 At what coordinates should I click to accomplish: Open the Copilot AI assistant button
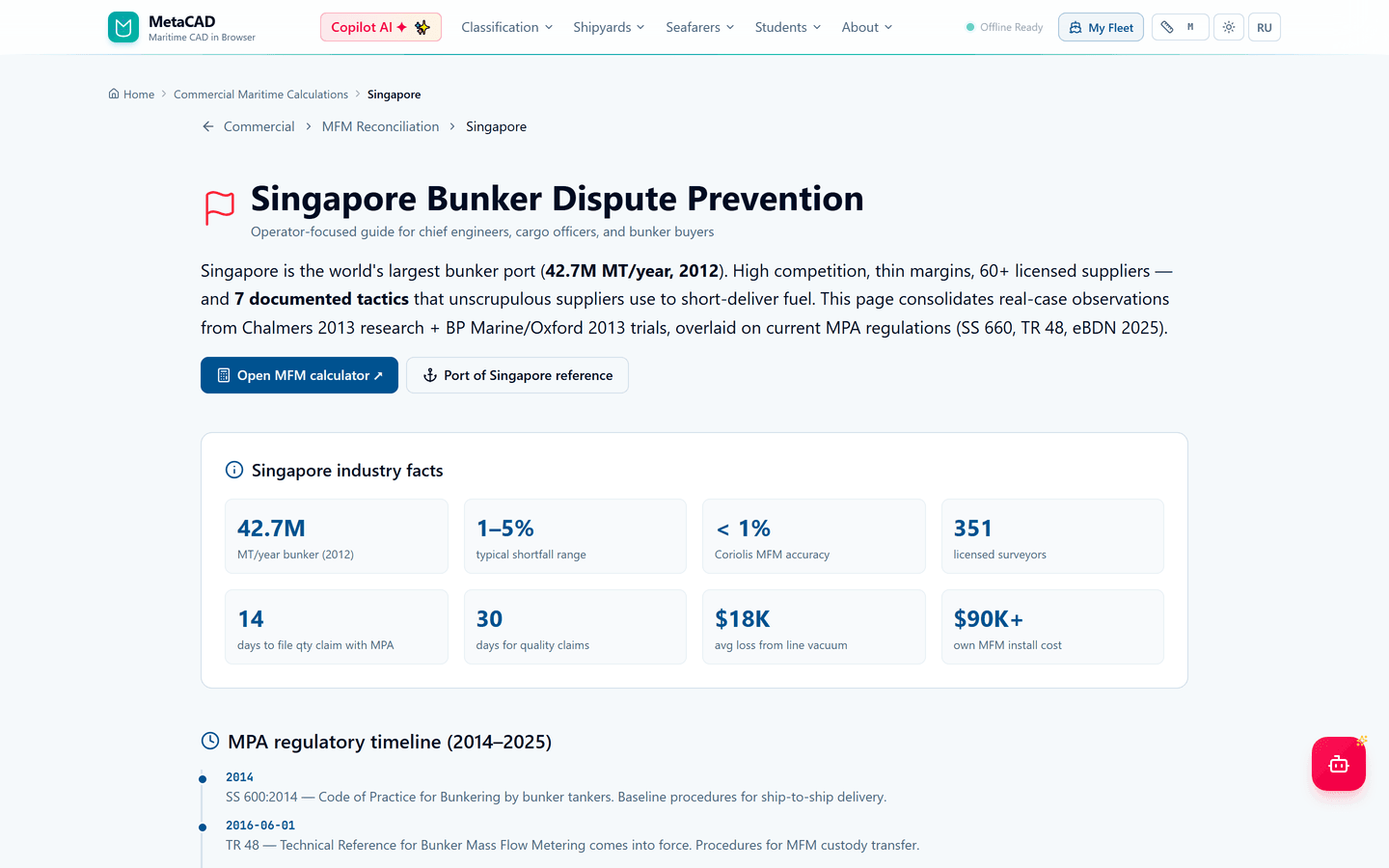(x=381, y=27)
